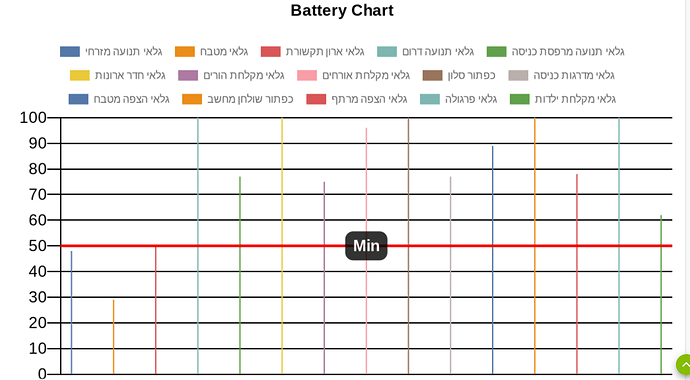
Task: Click the pink swatch for גלאי מקלחת אורחים
Action: click(307, 75)
